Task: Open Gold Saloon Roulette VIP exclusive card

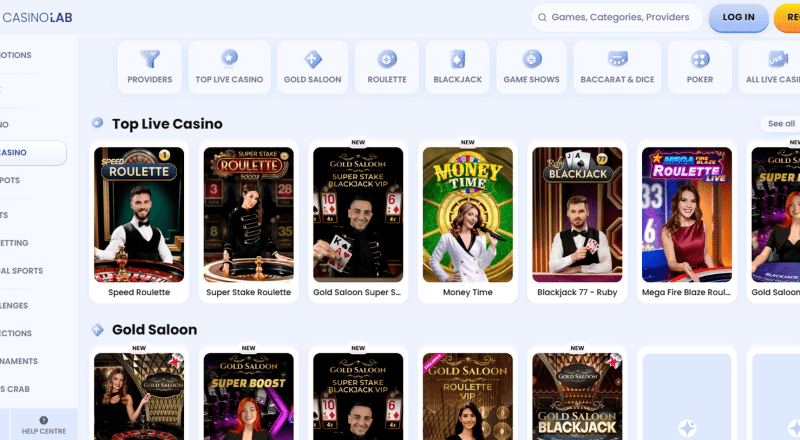Action: tap(468, 394)
